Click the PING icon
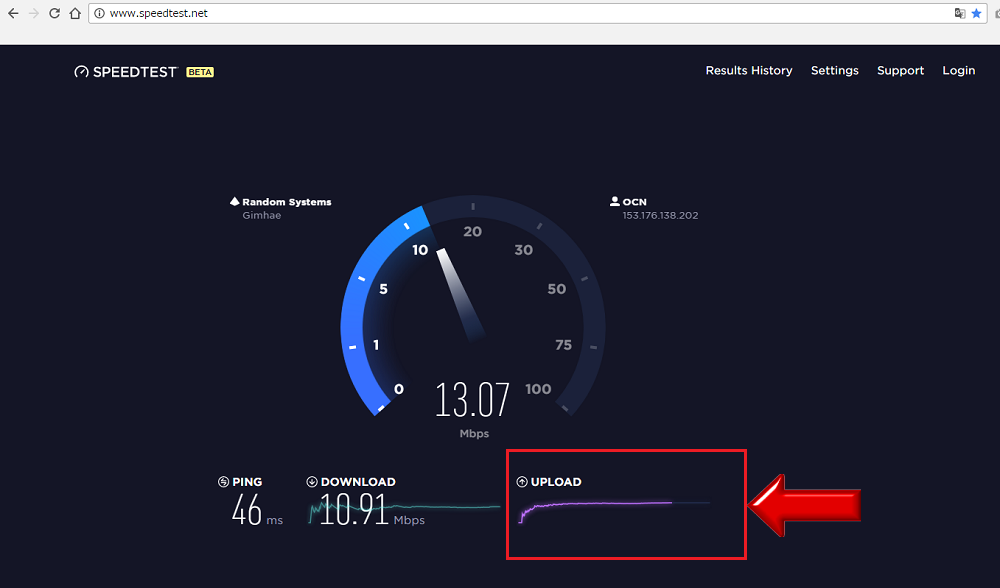1000x588 pixels. coord(223,482)
